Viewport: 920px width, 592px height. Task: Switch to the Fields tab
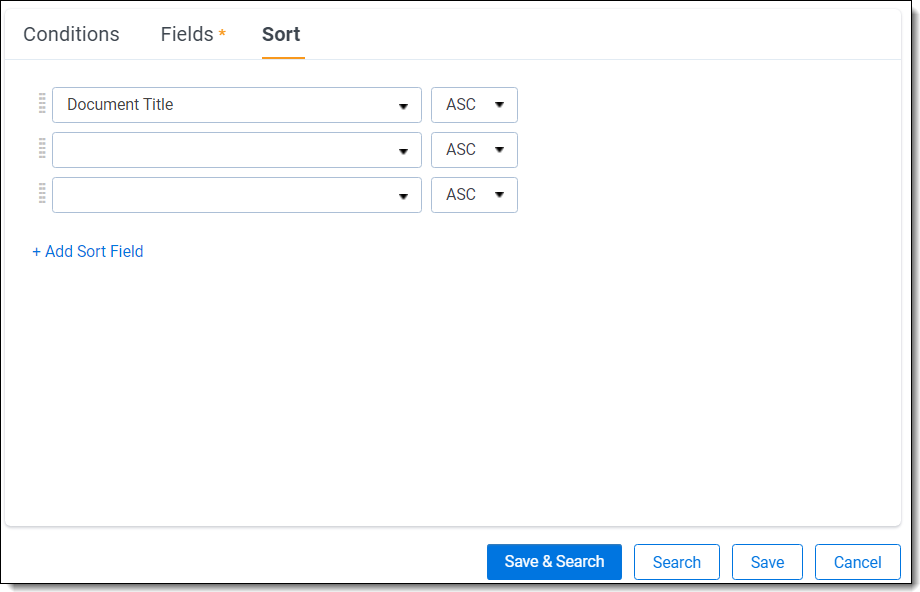(187, 34)
